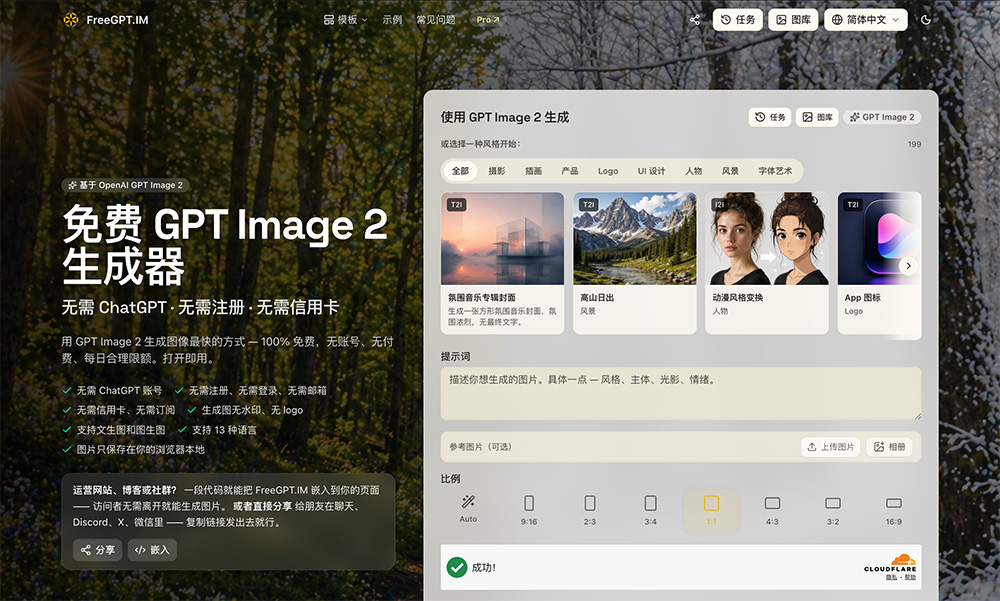Select the 字体艺术 style tab
1000x601 pixels.
775,171
